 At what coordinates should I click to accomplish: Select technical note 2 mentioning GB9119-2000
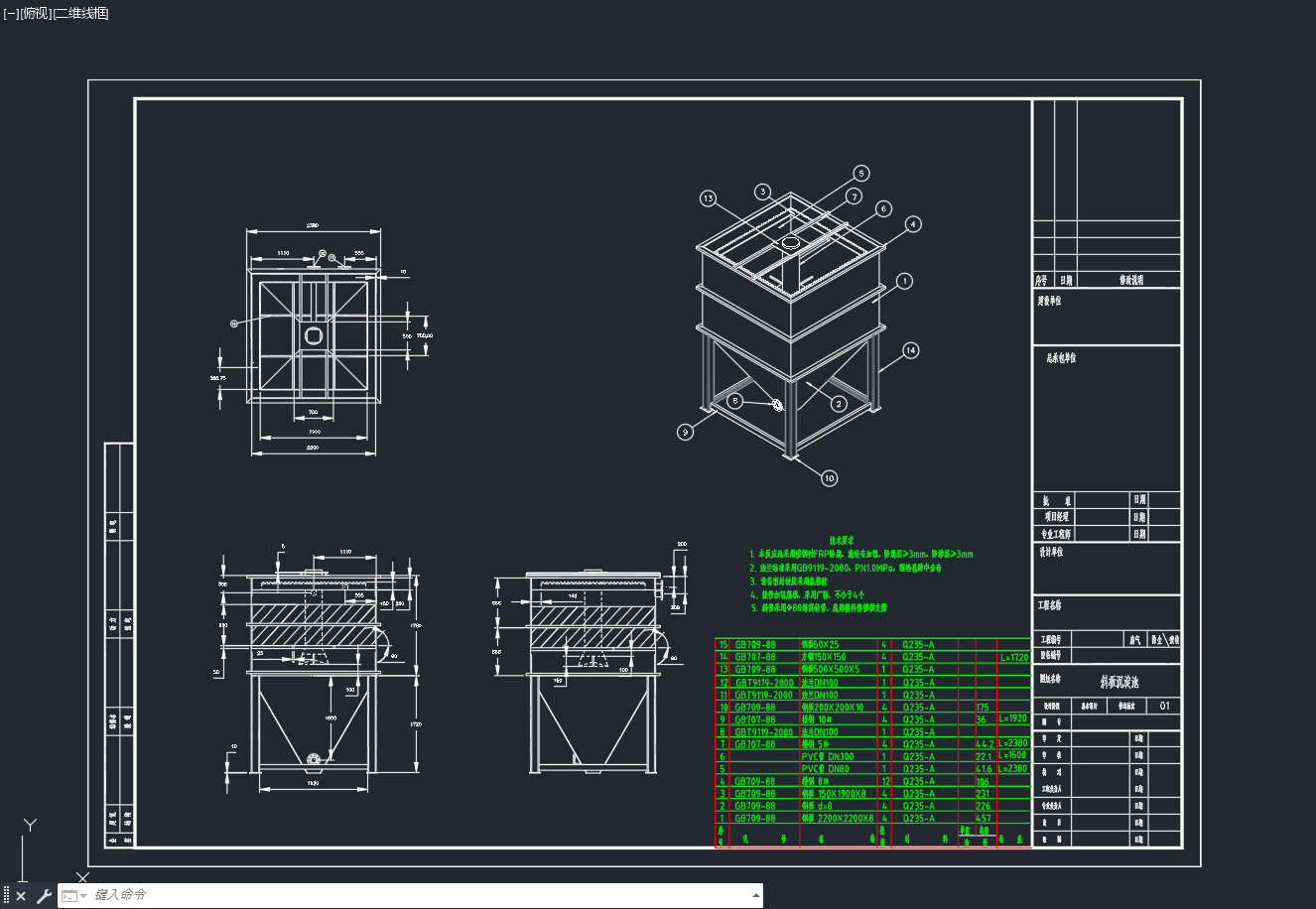[846, 568]
